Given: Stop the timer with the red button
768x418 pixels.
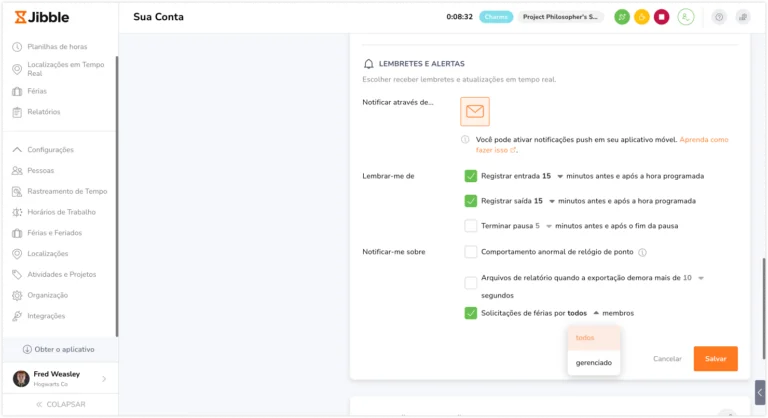Looking at the screenshot, I should [x=661, y=17].
